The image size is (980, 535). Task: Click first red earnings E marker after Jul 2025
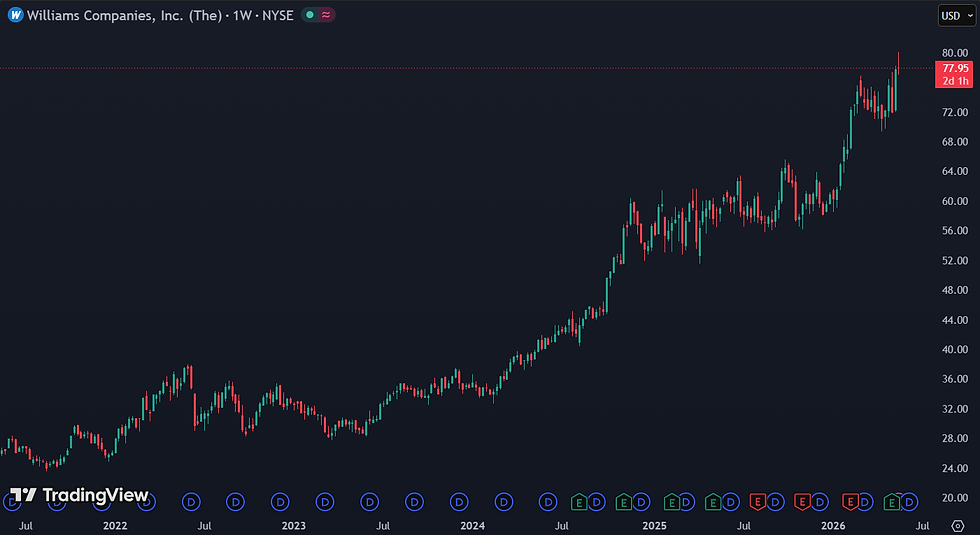[758, 501]
